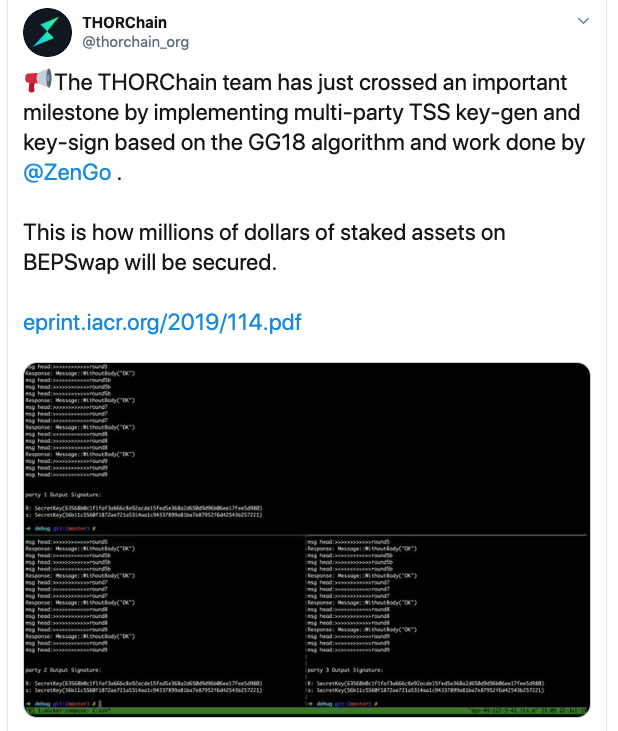Click the docker-compose tmux window tab
Image resolution: width=618 pixels, height=731 pixels.
(58, 711)
